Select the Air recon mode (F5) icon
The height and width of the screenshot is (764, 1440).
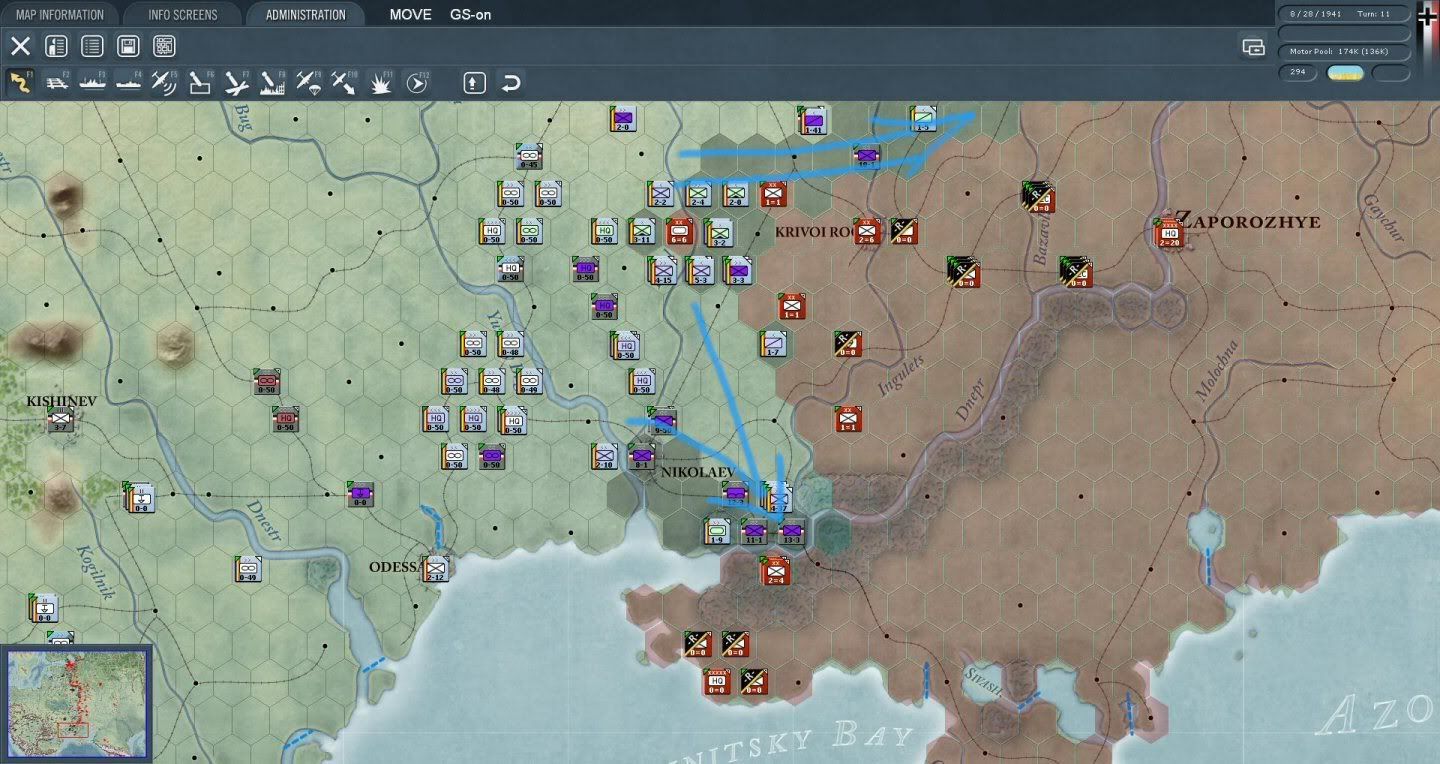pyautogui.click(x=164, y=82)
